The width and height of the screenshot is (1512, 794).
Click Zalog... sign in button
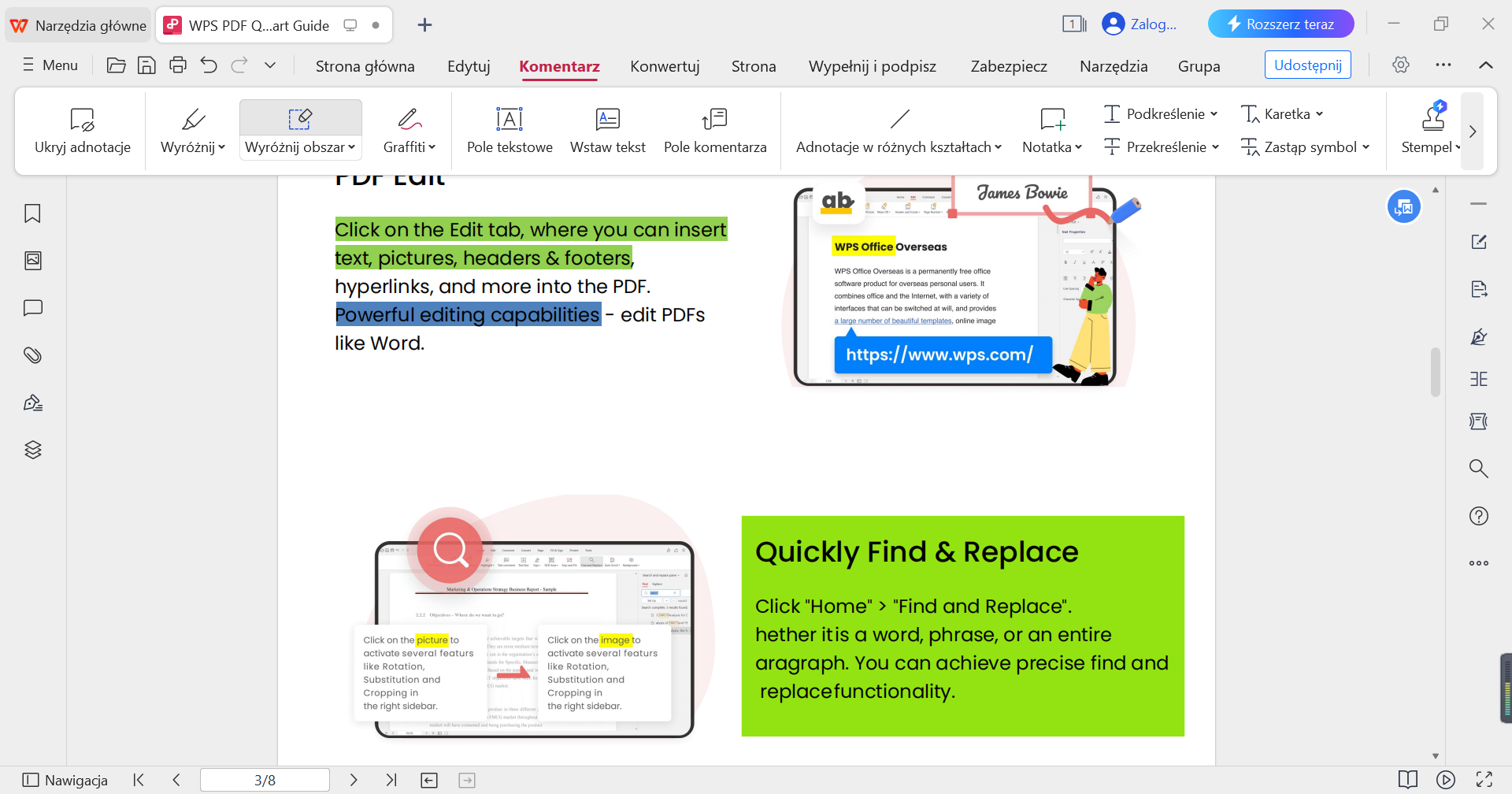click(1140, 24)
